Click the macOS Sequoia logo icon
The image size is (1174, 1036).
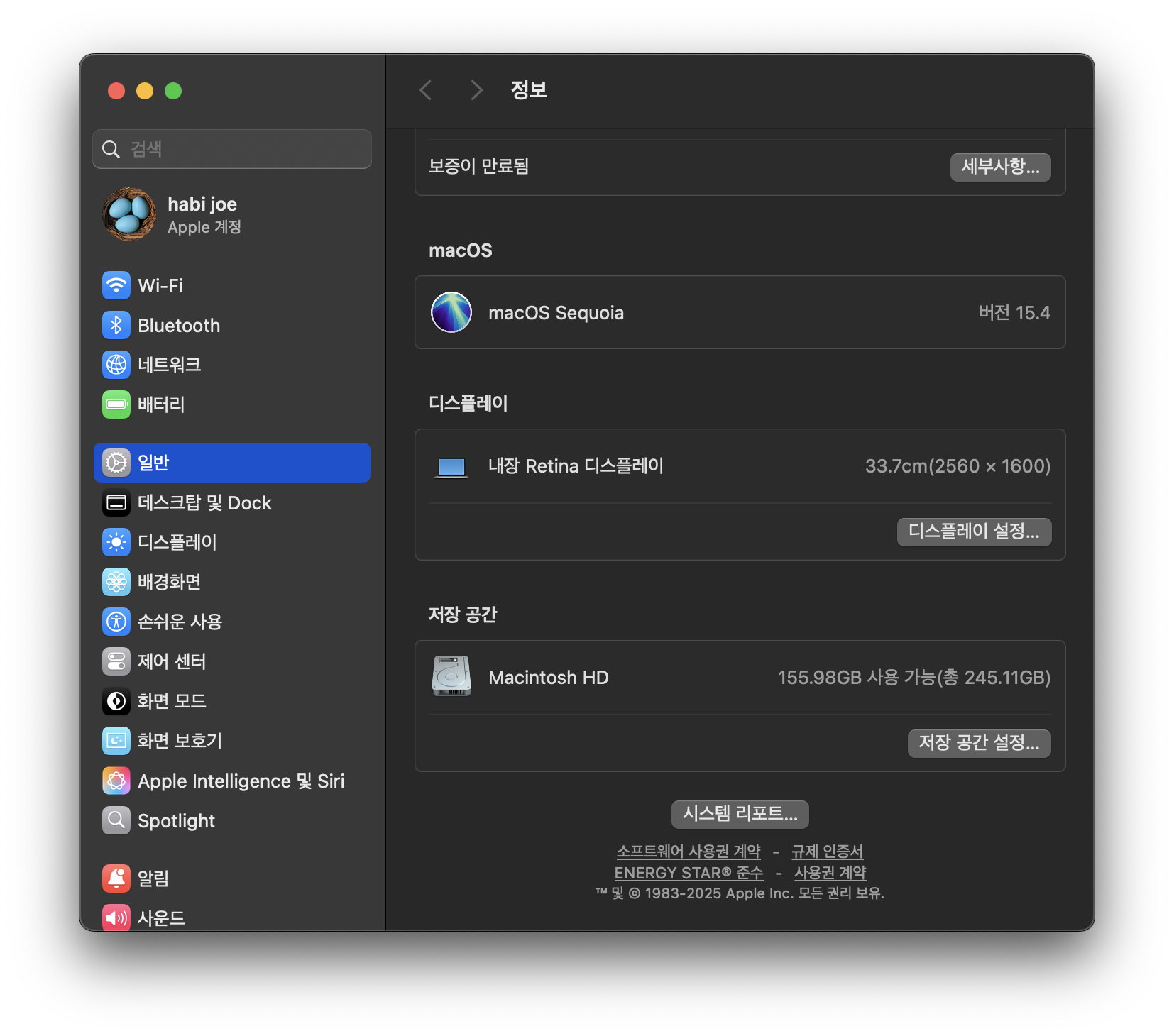tap(451, 312)
